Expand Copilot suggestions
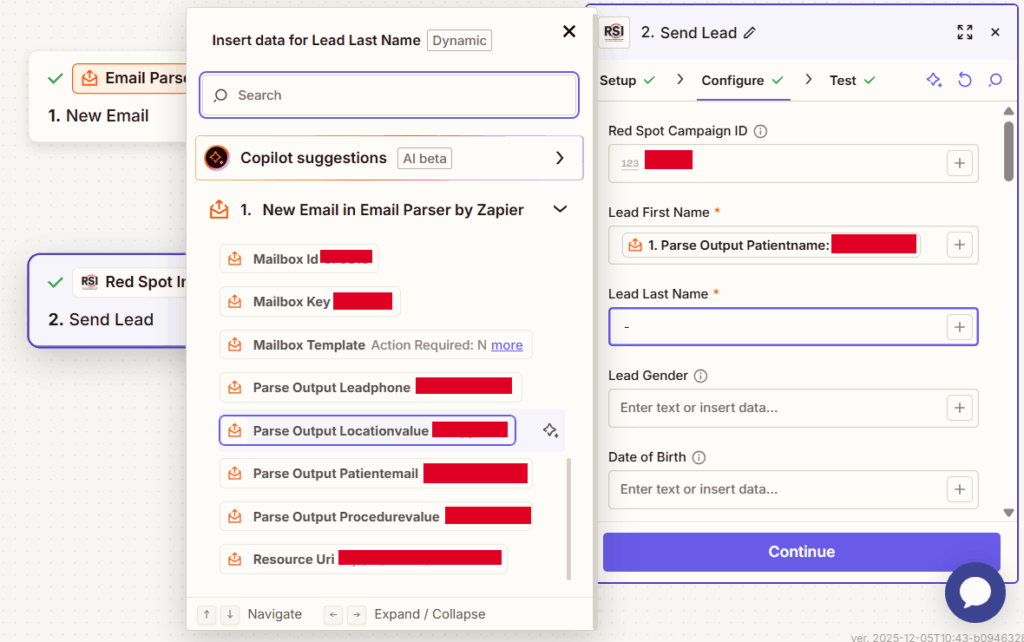Viewport: 1024px width, 642px height. click(559, 158)
